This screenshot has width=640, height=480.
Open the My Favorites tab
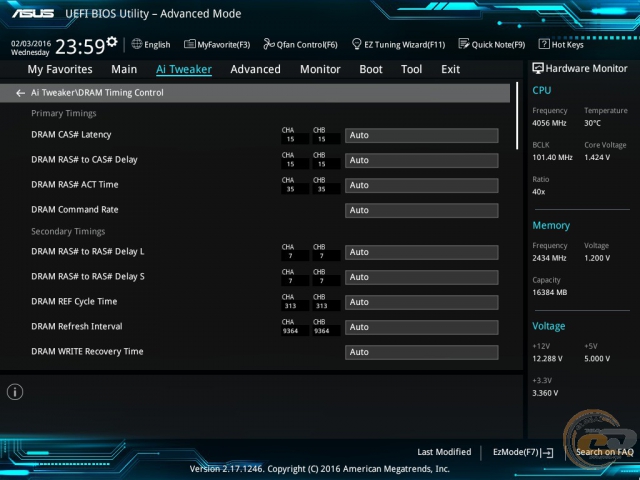point(60,69)
